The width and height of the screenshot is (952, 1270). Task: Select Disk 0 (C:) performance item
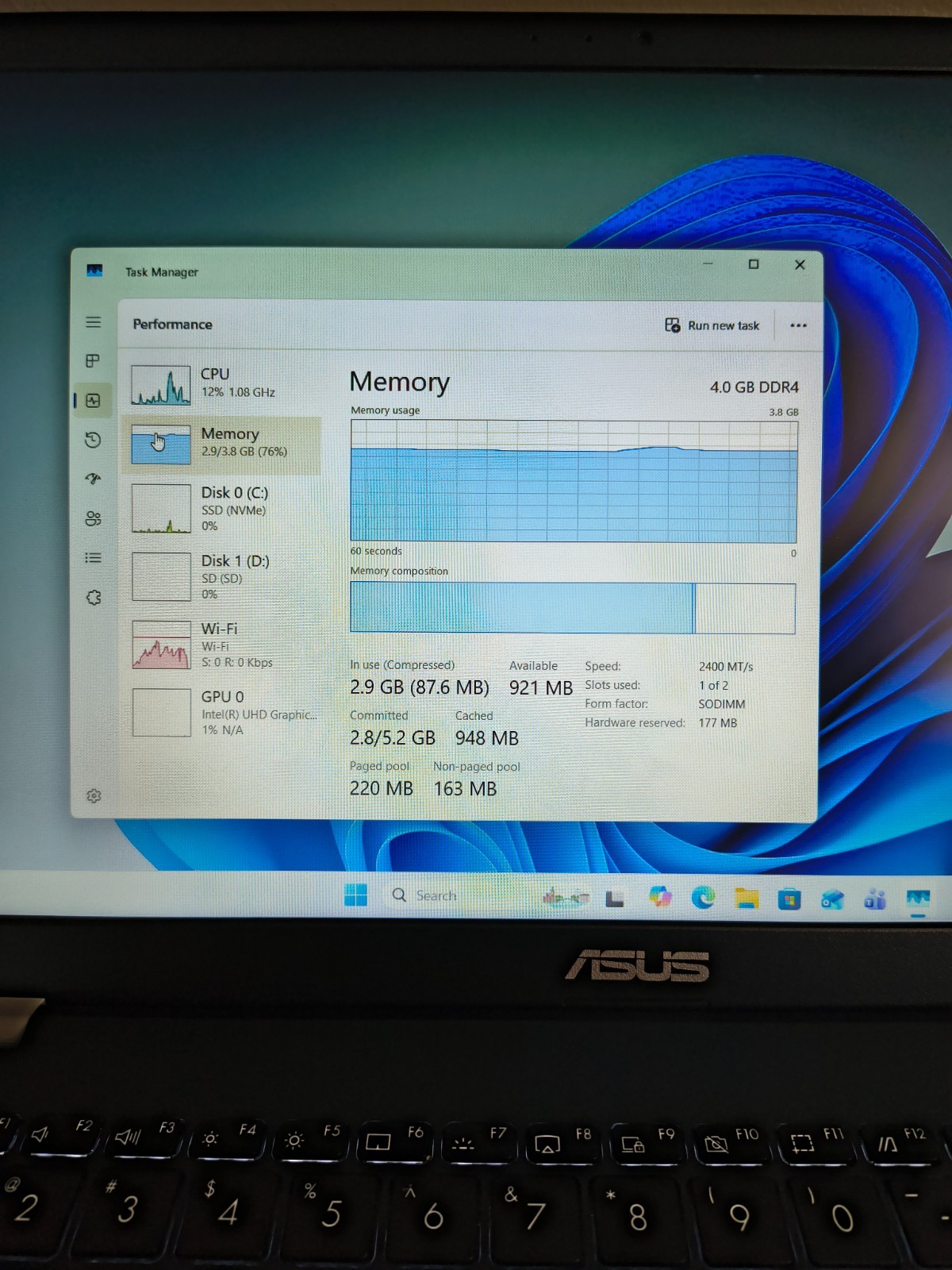tap(222, 508)
